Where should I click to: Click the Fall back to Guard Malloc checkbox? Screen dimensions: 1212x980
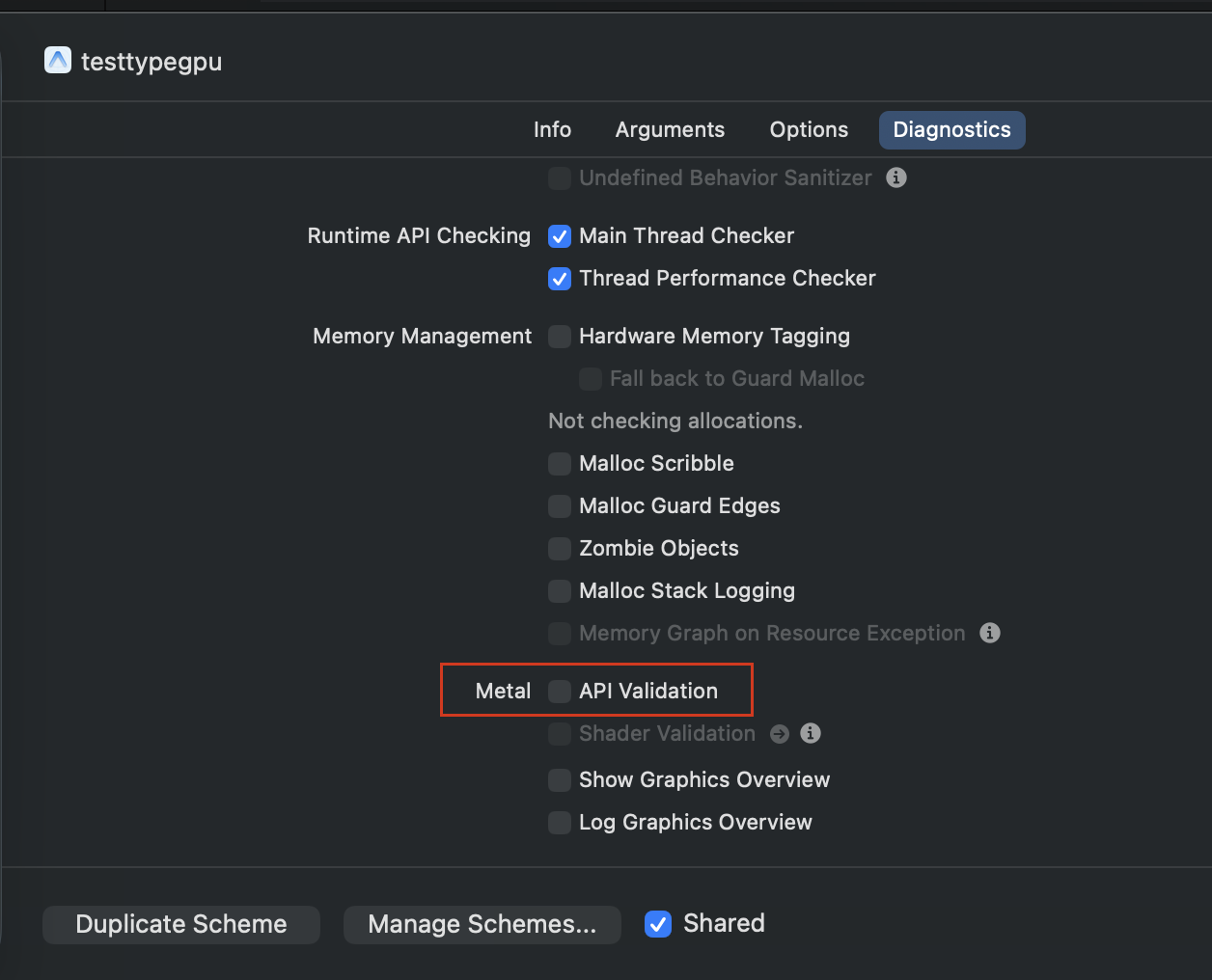click(x=591, y=379)
